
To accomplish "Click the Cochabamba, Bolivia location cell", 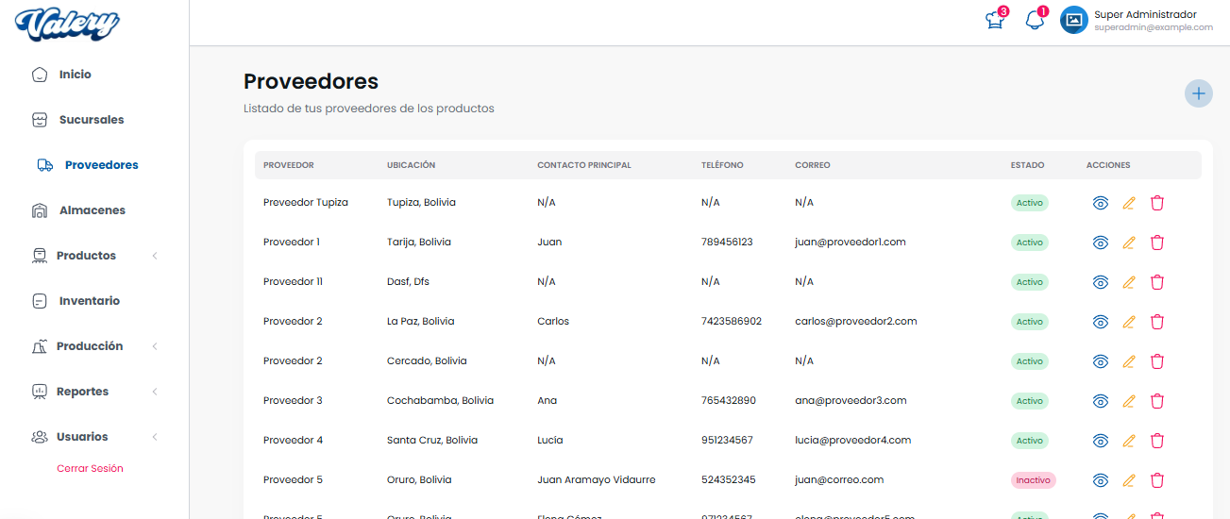I will pos(440,401).
